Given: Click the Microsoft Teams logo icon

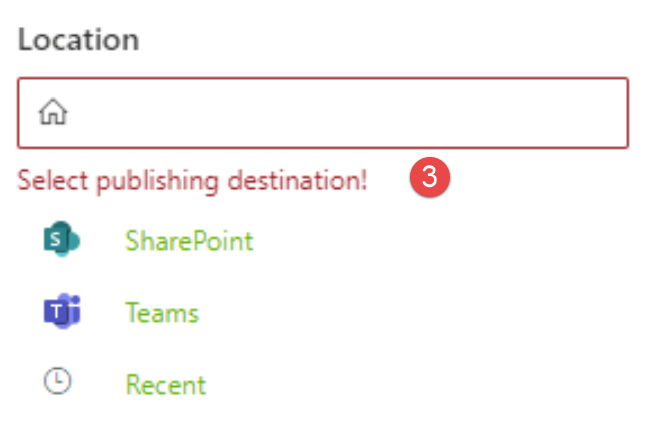Looking at the screenshot, I should [61, 313].
